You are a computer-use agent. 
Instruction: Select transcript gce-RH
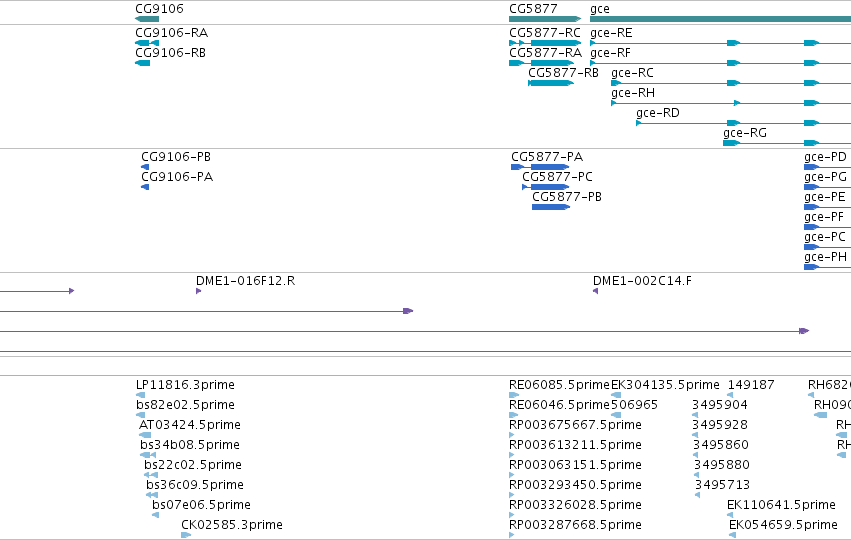coord(731,103)
